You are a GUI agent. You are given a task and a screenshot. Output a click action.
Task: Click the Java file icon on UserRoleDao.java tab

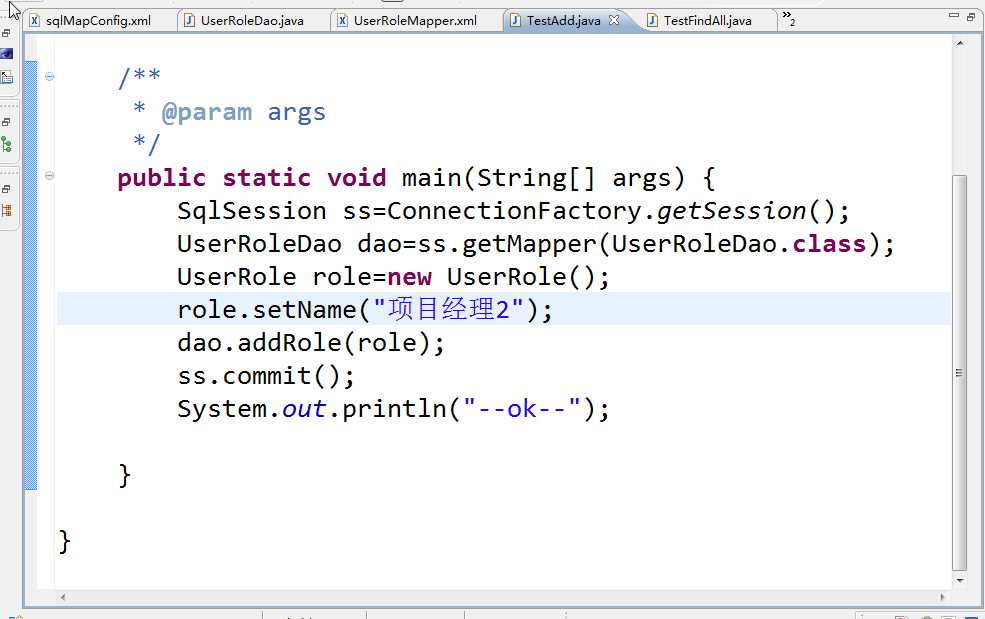pos(189,21)
